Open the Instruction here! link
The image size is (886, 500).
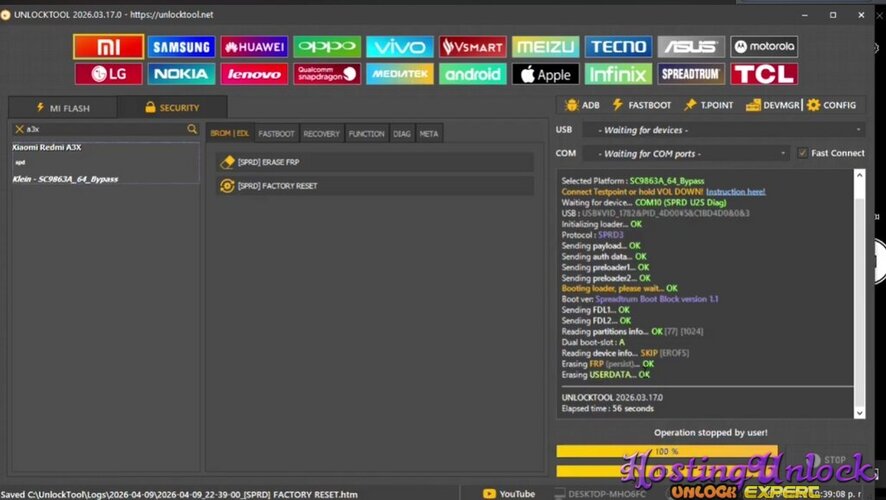(x=735, y=191)
